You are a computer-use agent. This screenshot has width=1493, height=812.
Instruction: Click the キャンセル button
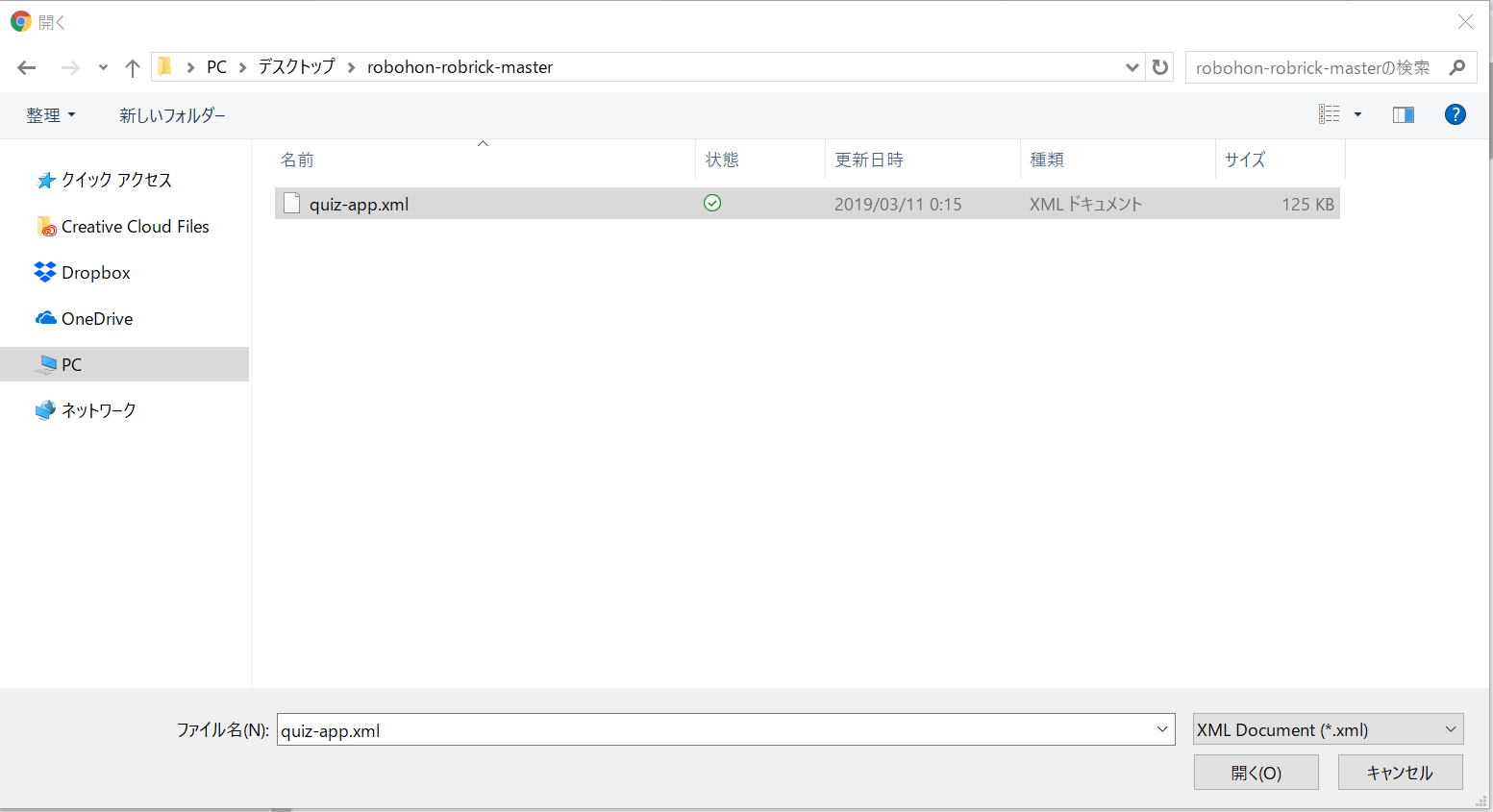point(1400,773)
